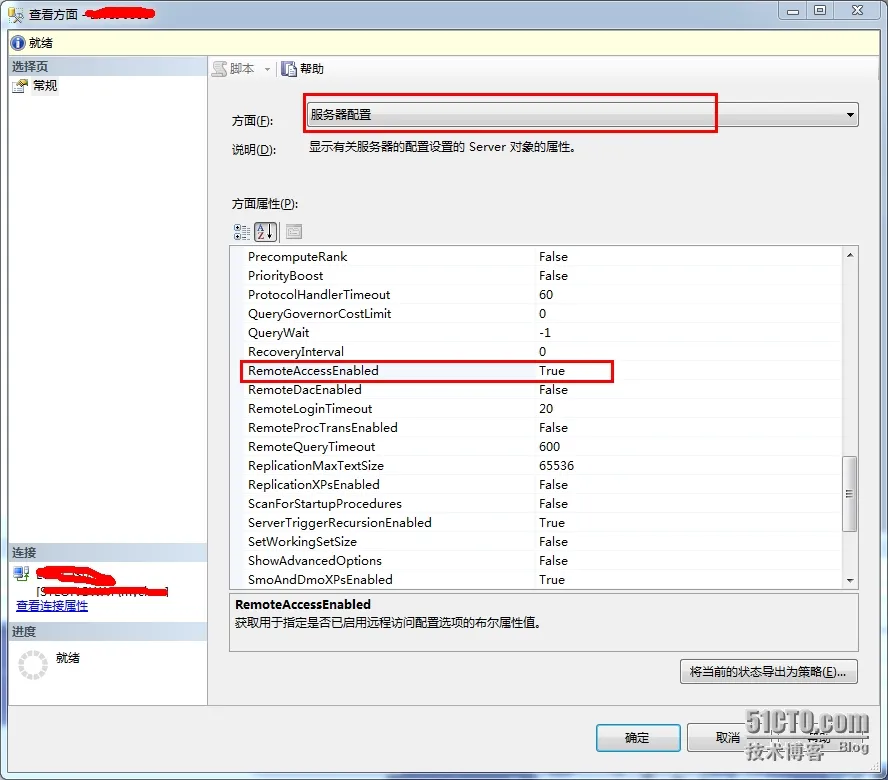888x780 pixels.
Task: Select the RemoteQueryTimeout property
Action: point(311,447)
